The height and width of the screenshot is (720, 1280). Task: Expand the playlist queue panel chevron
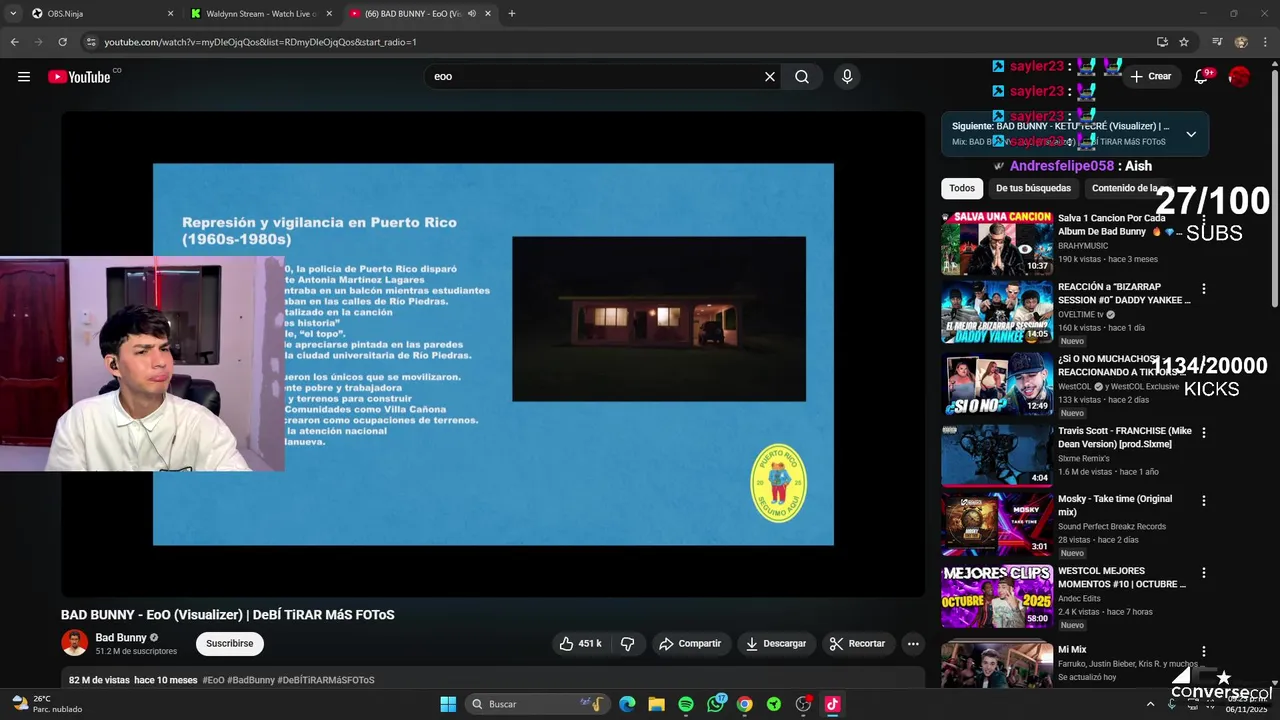(1191, 134)
